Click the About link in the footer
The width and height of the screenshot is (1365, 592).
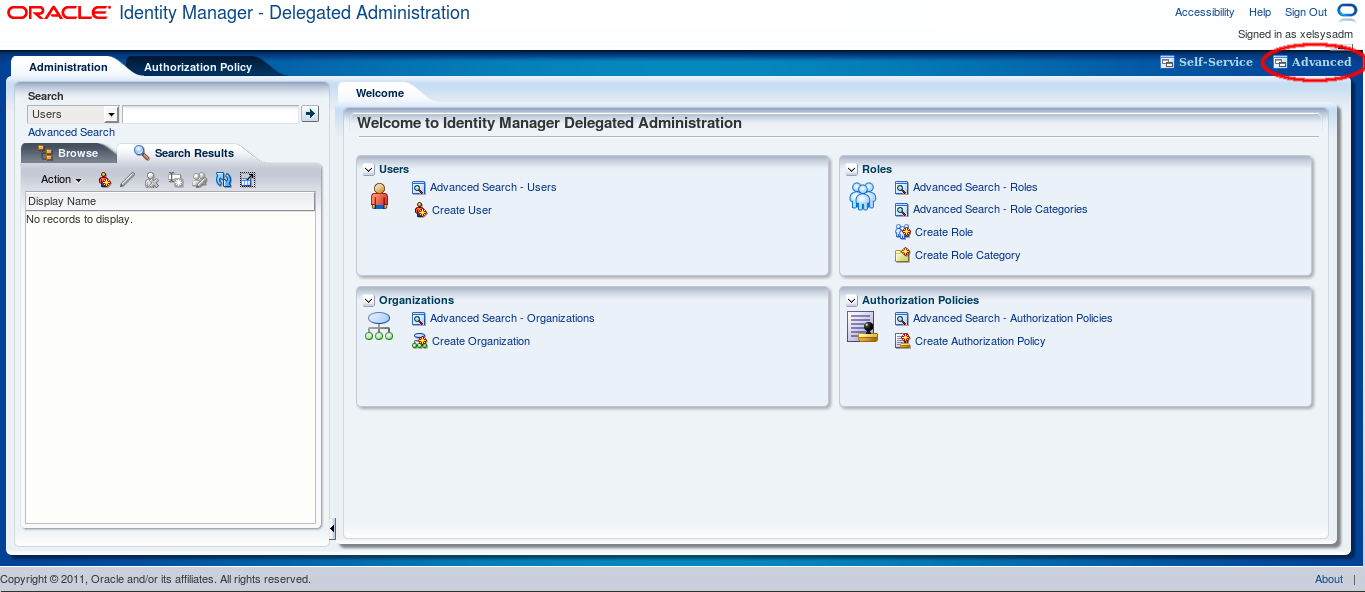[x=1328, y=578]
